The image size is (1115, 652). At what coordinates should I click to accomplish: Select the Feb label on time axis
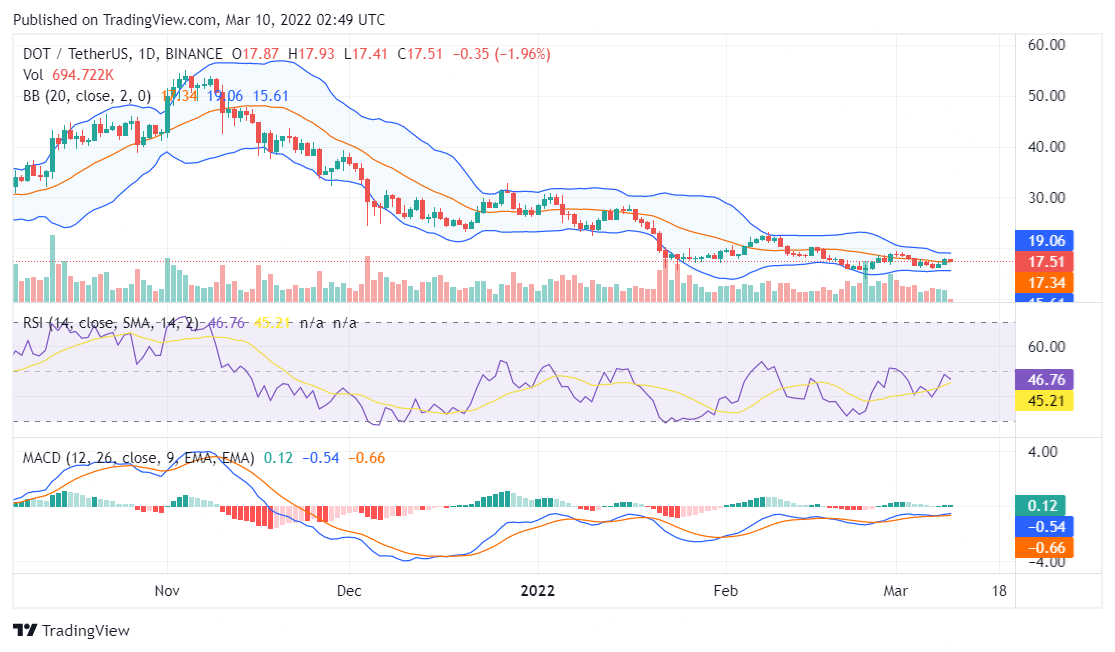click(725, 591)
